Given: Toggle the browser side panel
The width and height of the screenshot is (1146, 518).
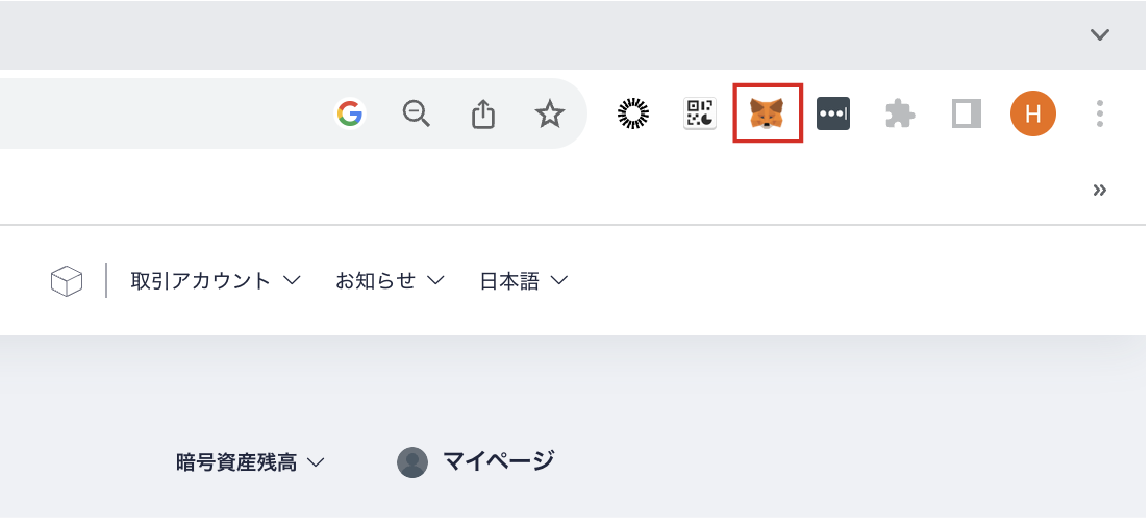Looking at the screenshot, I should [x=966, y=114].
